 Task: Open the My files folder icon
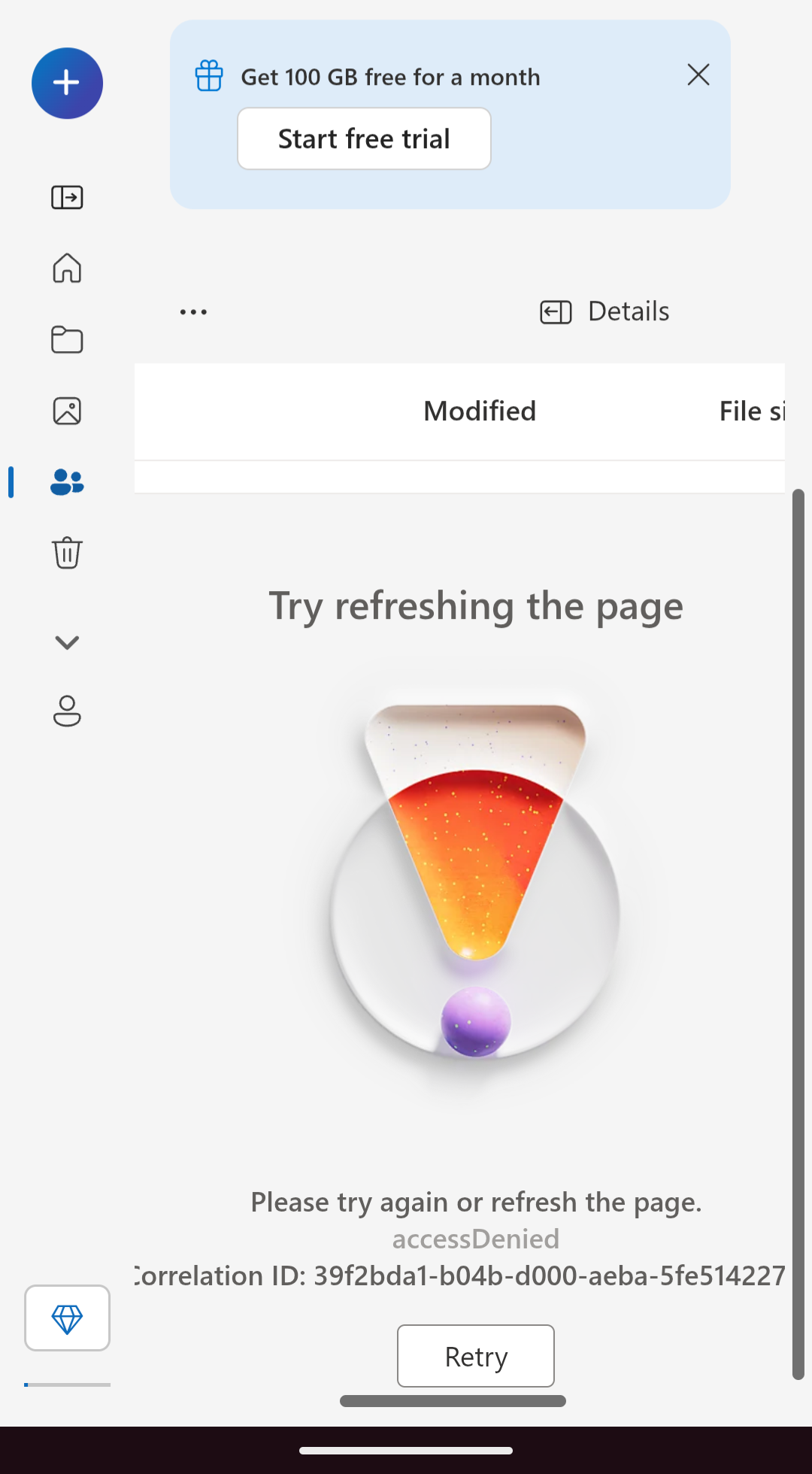point(67,339)
